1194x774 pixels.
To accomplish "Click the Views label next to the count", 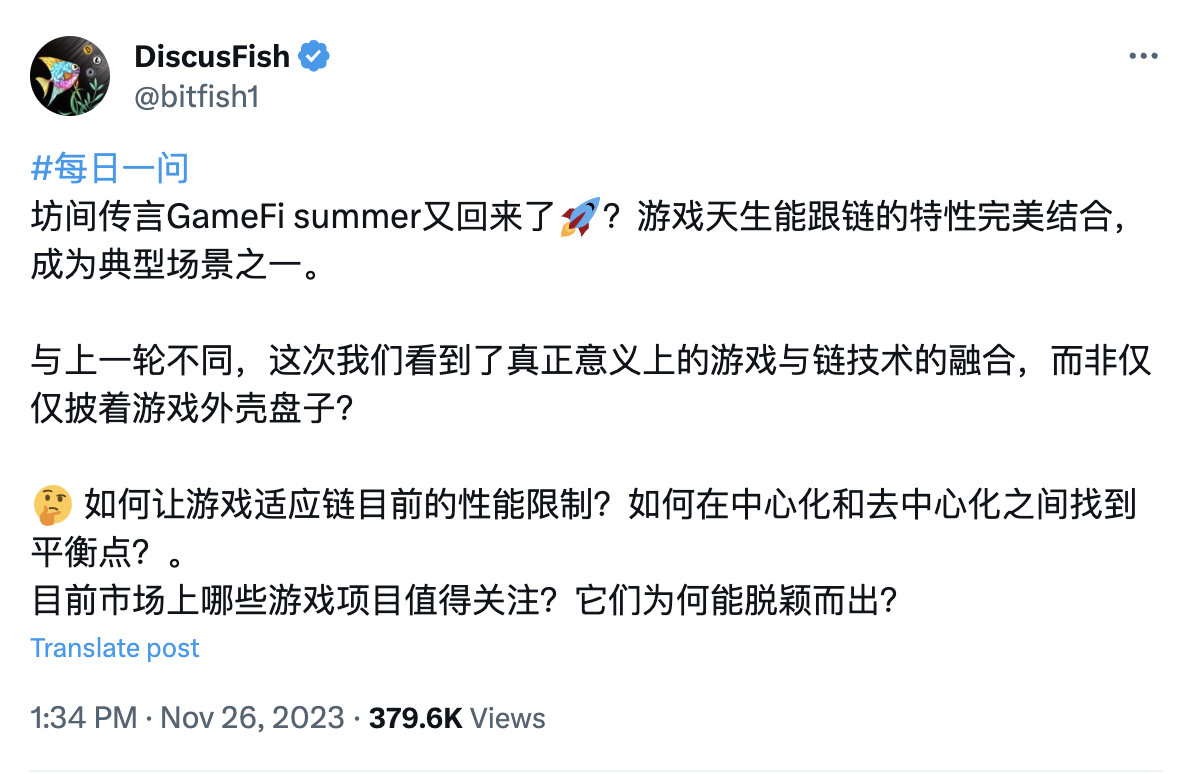I will [x=508, y=717].
